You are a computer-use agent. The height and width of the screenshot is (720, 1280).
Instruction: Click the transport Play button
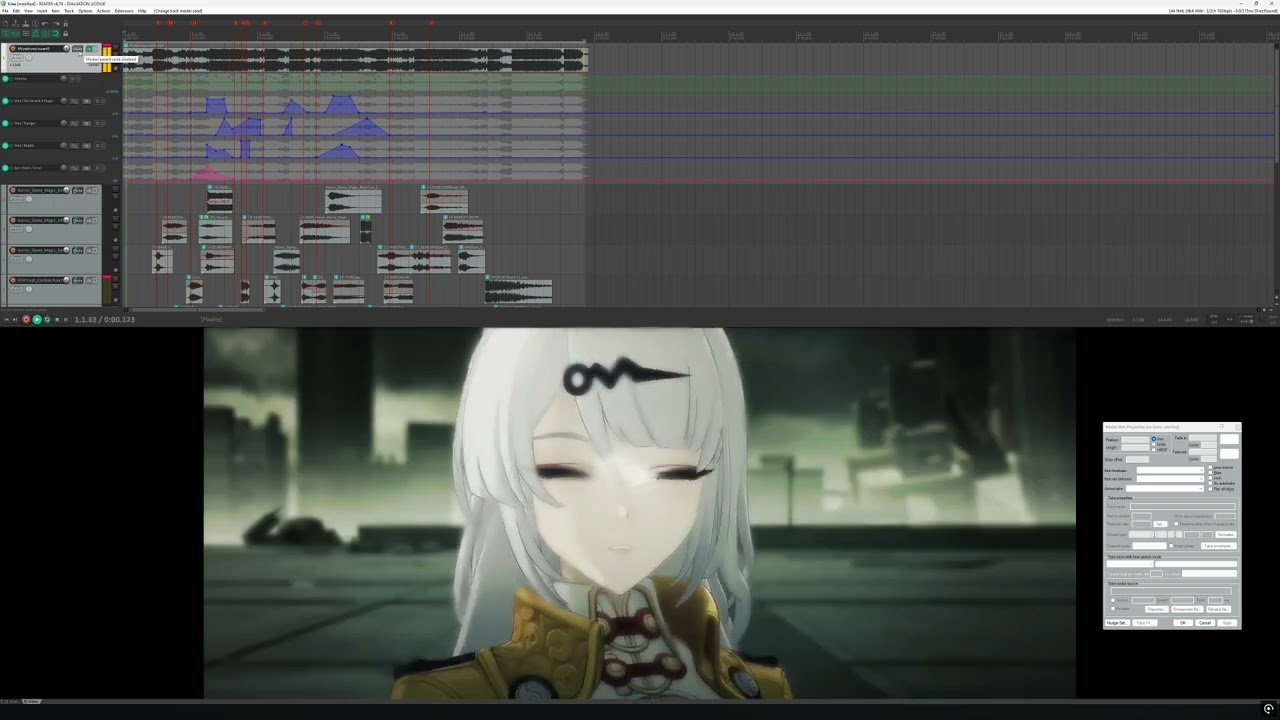tap(36, 319)
